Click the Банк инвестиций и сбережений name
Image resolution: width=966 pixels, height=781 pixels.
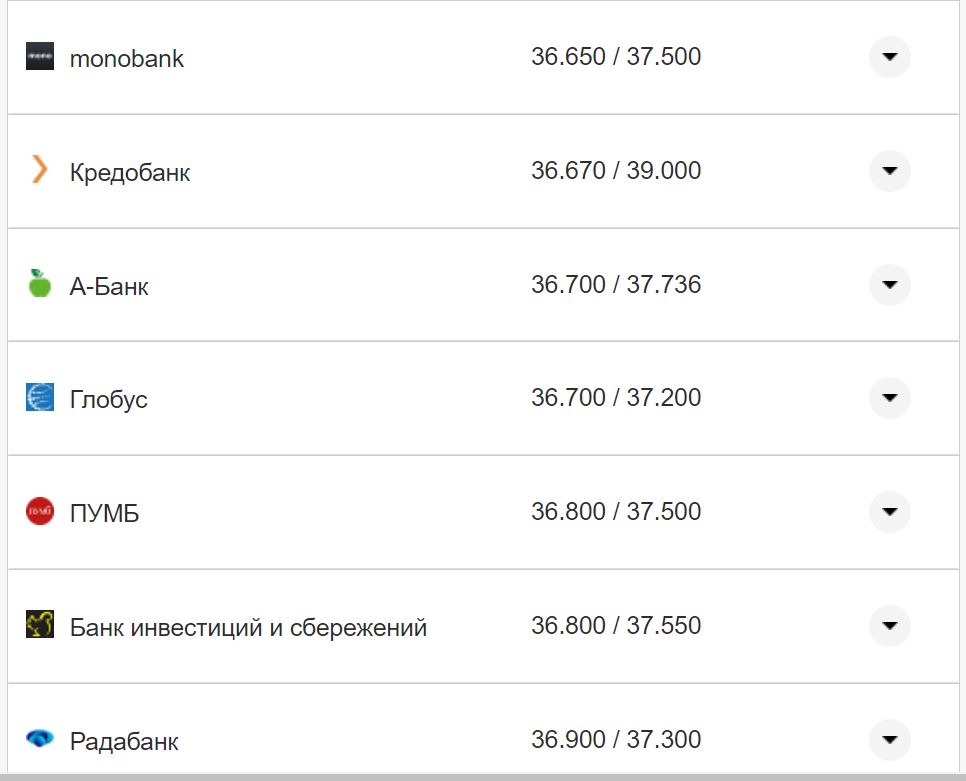(x=248, y=626)
